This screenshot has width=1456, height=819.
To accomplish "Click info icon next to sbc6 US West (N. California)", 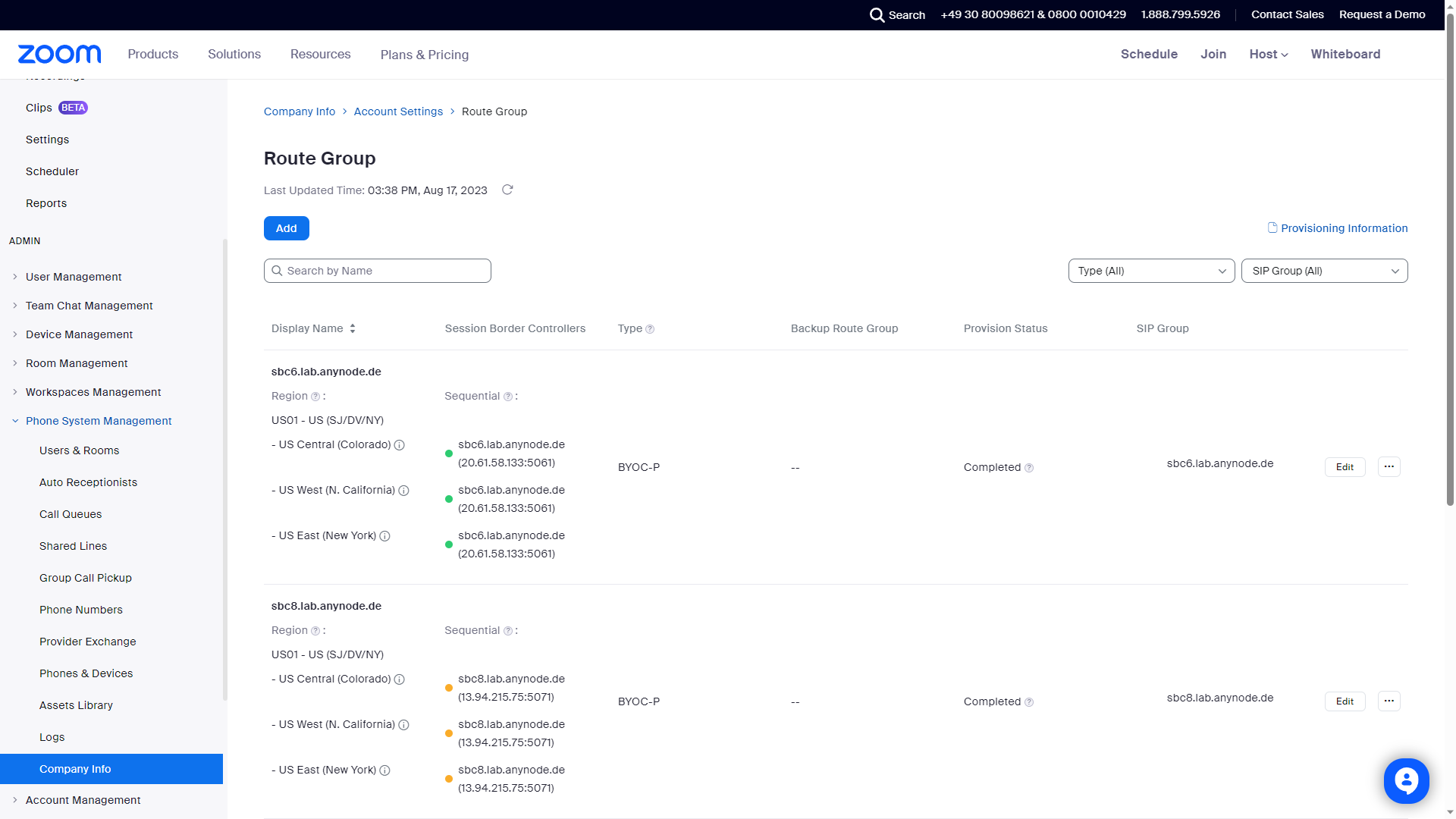I will pyautogui.click(x=404, y=491).
